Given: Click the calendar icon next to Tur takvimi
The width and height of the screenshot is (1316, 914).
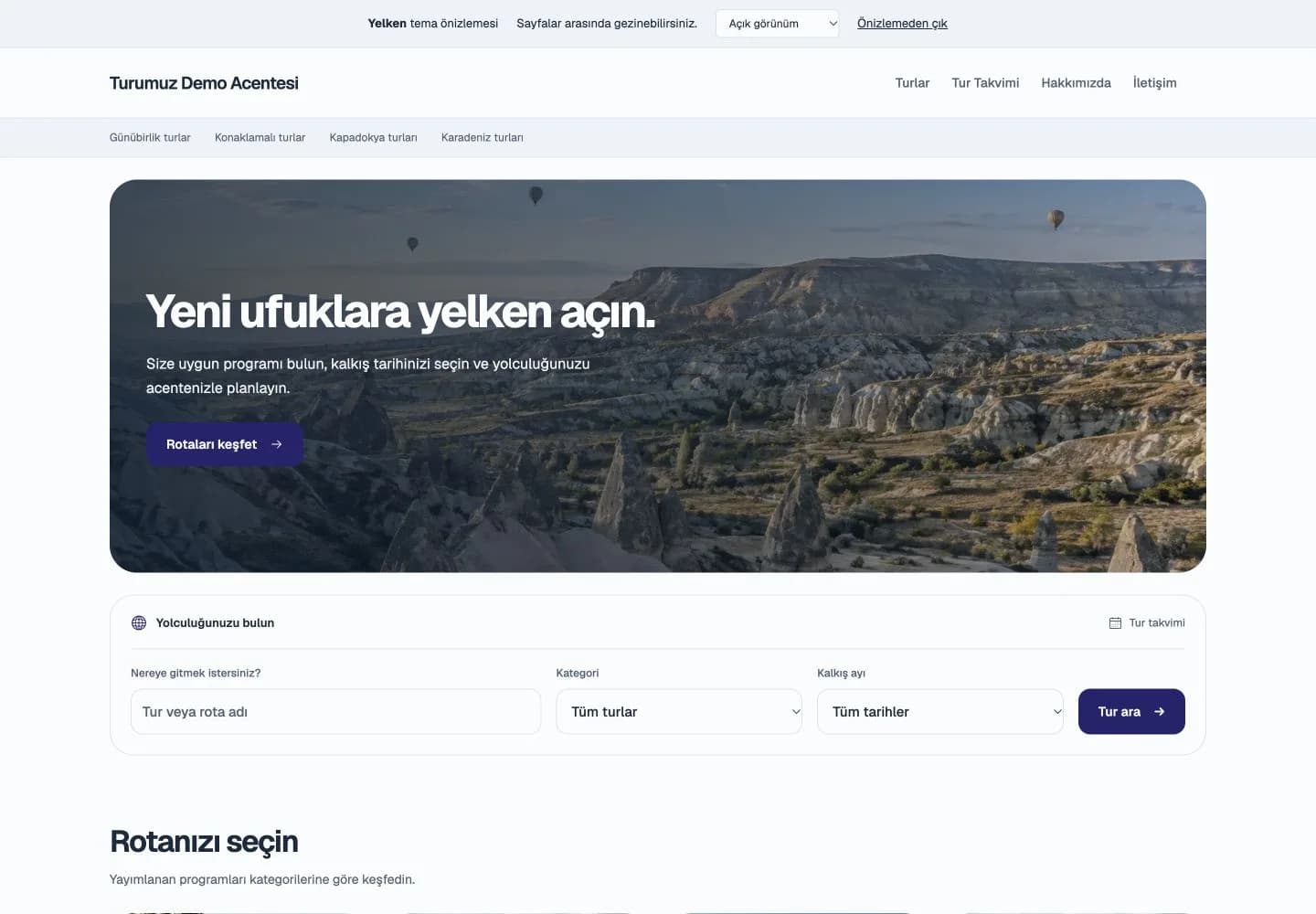Looking at the screenshot, I should tap(1115, 622).
